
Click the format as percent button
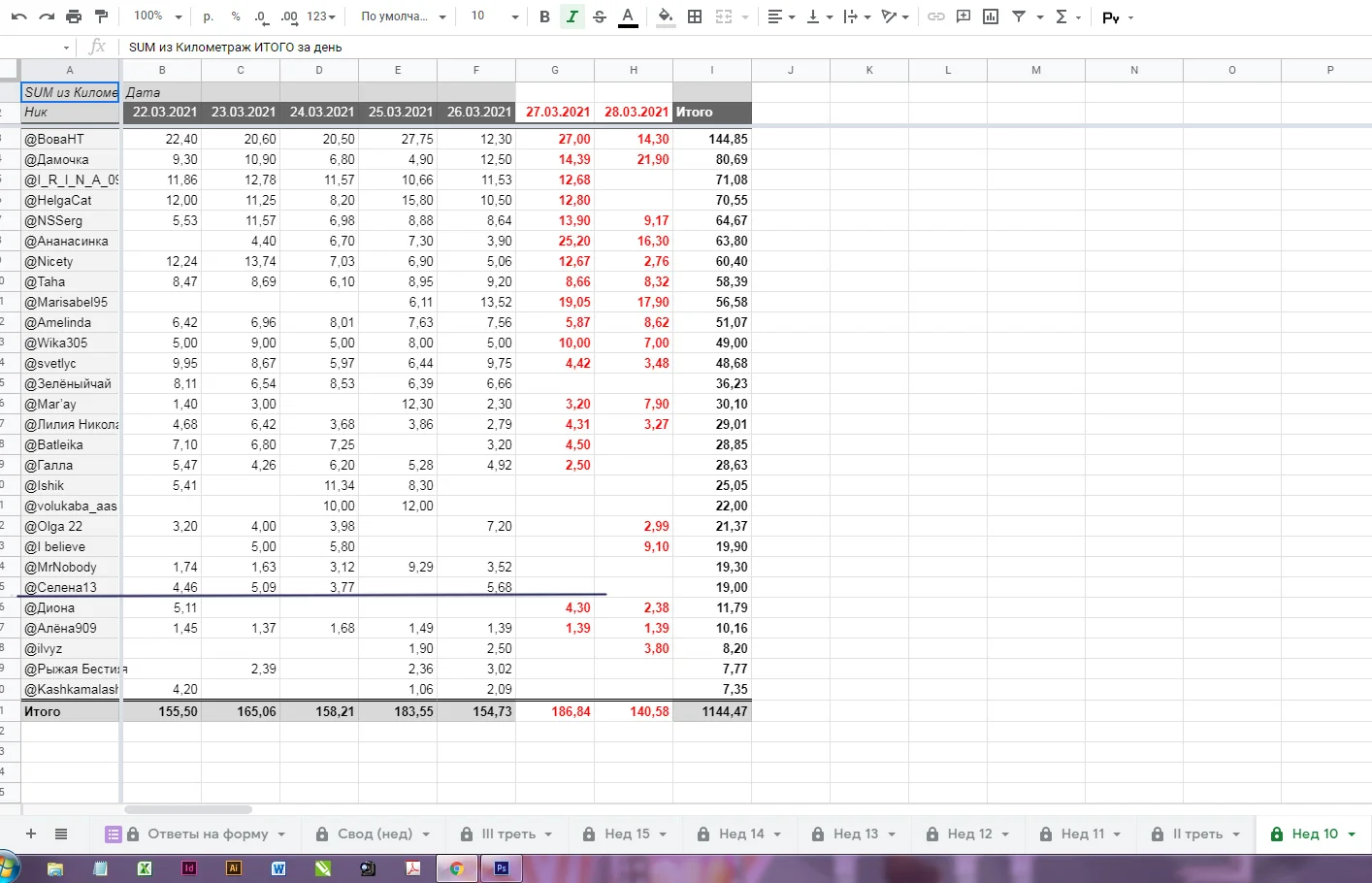pos(236,16)
